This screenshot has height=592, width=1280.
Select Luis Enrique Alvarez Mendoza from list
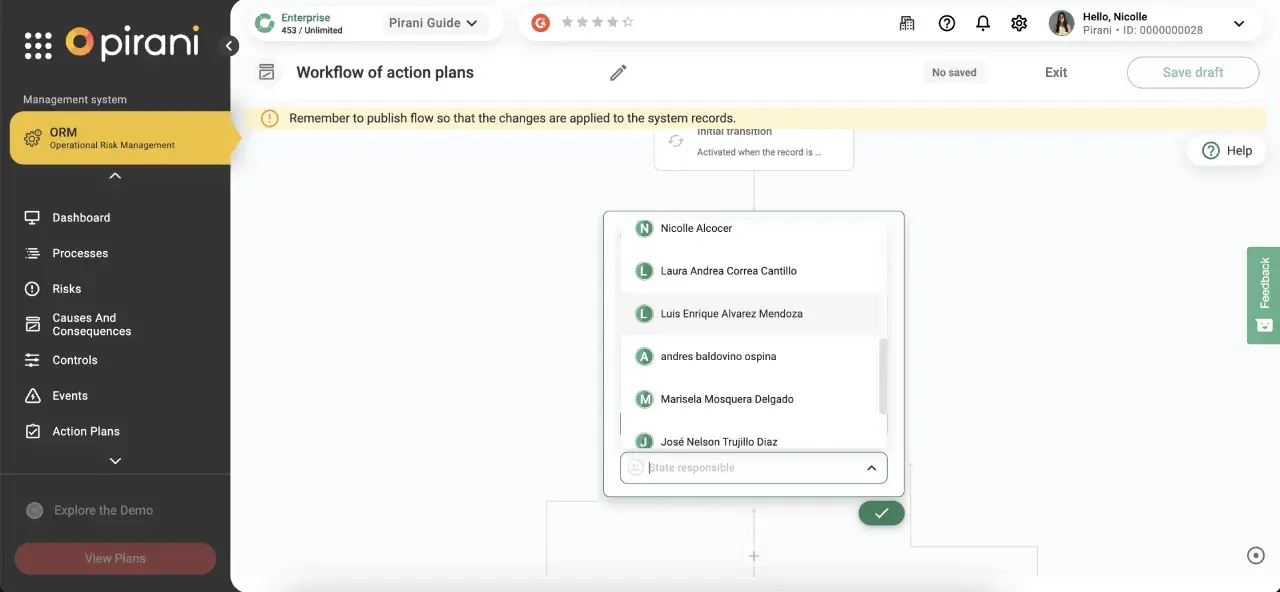point(731,314)
